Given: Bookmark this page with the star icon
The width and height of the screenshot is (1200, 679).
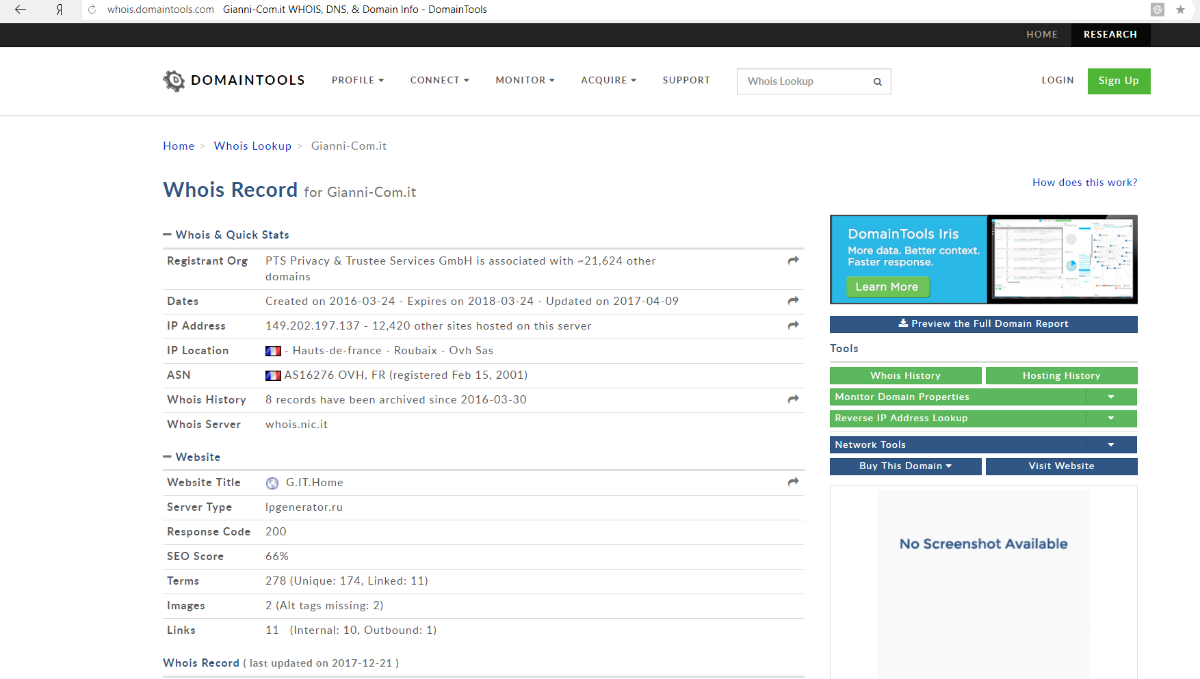Looking at the screenshot, I should pos(1180,9).
